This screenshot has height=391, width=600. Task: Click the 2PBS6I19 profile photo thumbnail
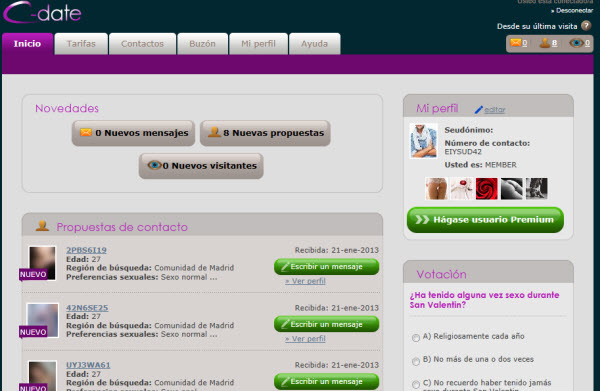(42, 263)
